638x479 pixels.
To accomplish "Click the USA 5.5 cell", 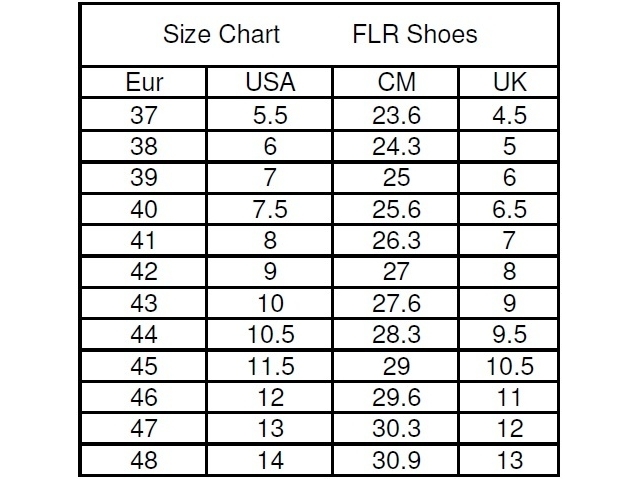I will coord(270,115).
